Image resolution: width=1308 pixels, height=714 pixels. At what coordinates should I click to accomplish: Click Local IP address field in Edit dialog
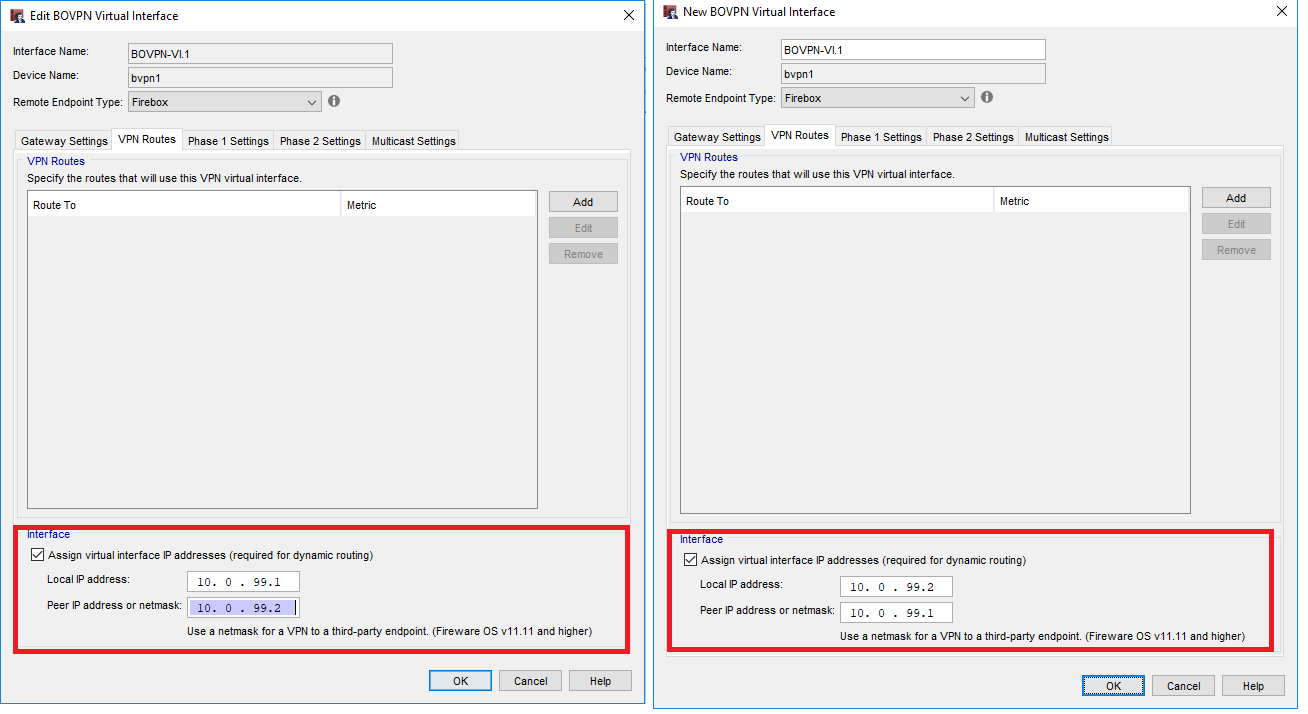pos(243,582)
